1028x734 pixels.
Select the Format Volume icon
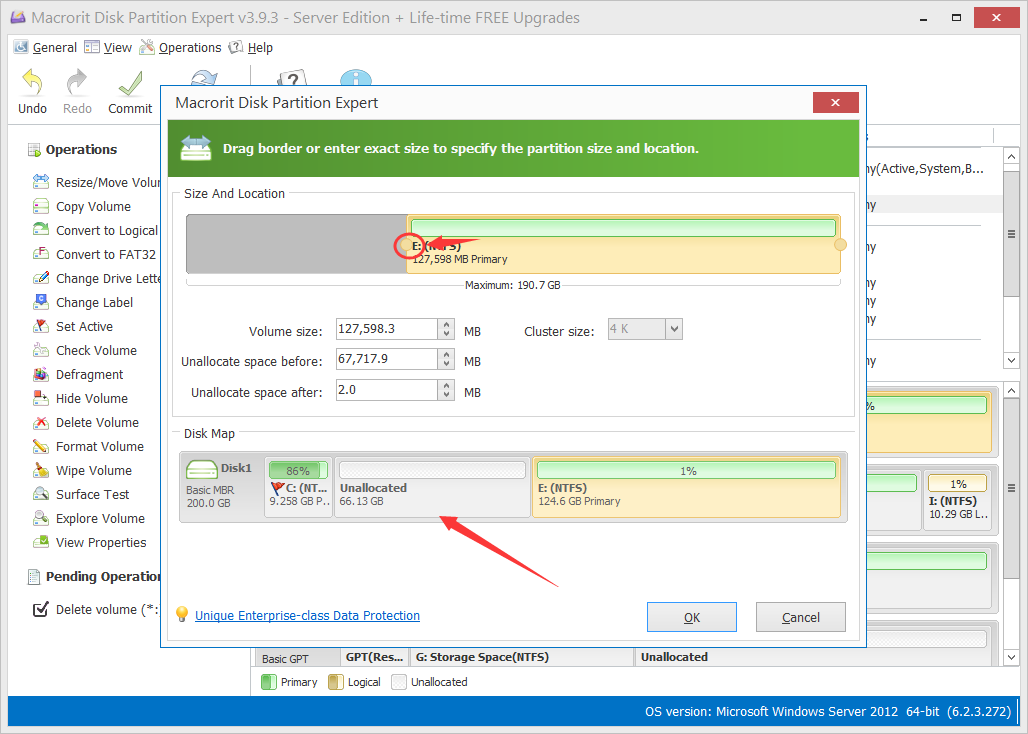(41, 446)
